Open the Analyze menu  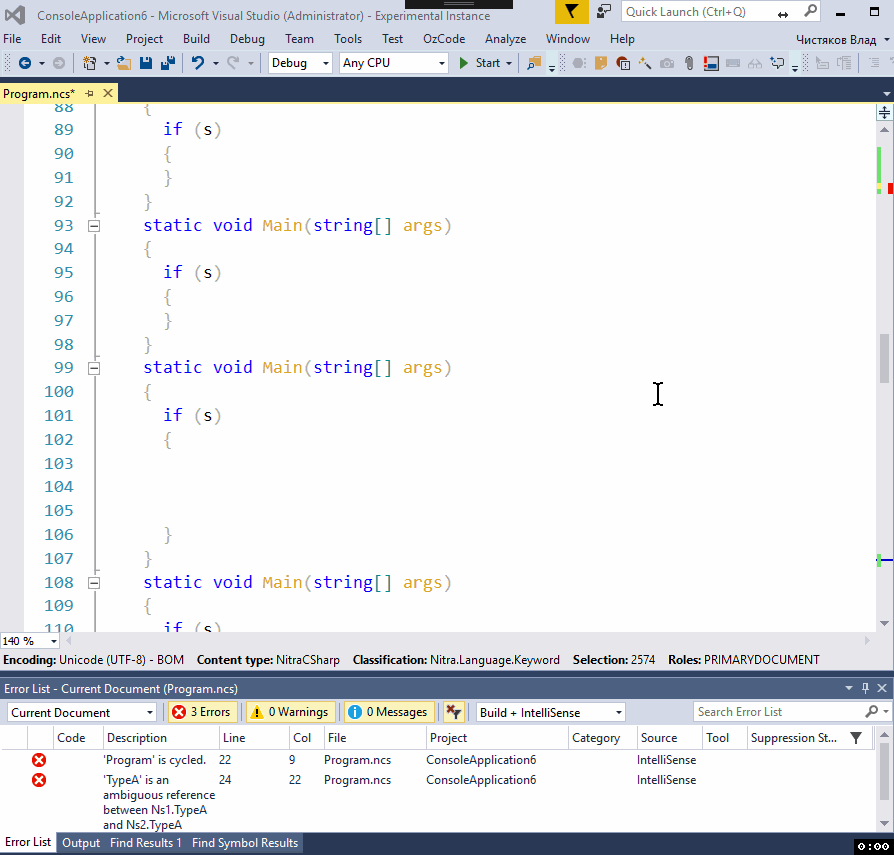(x=505, y=39)
